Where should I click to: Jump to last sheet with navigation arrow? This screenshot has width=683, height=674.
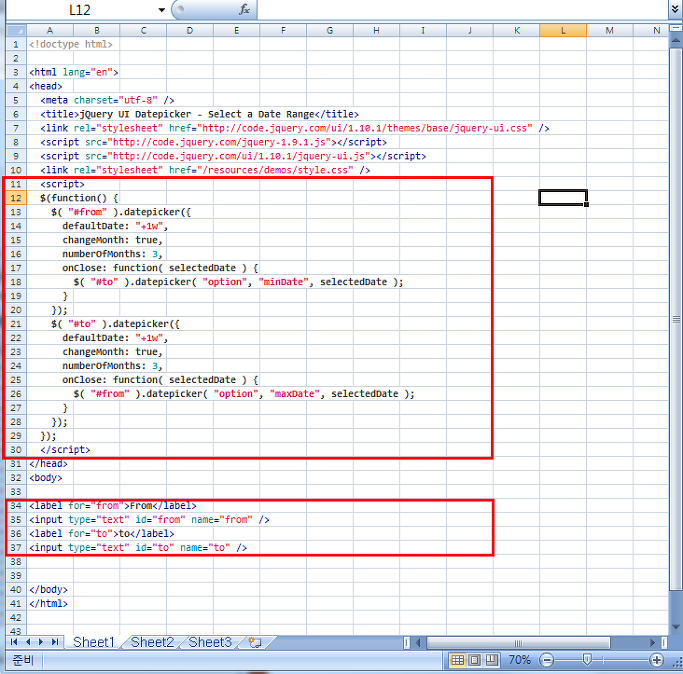coord(55,642)
